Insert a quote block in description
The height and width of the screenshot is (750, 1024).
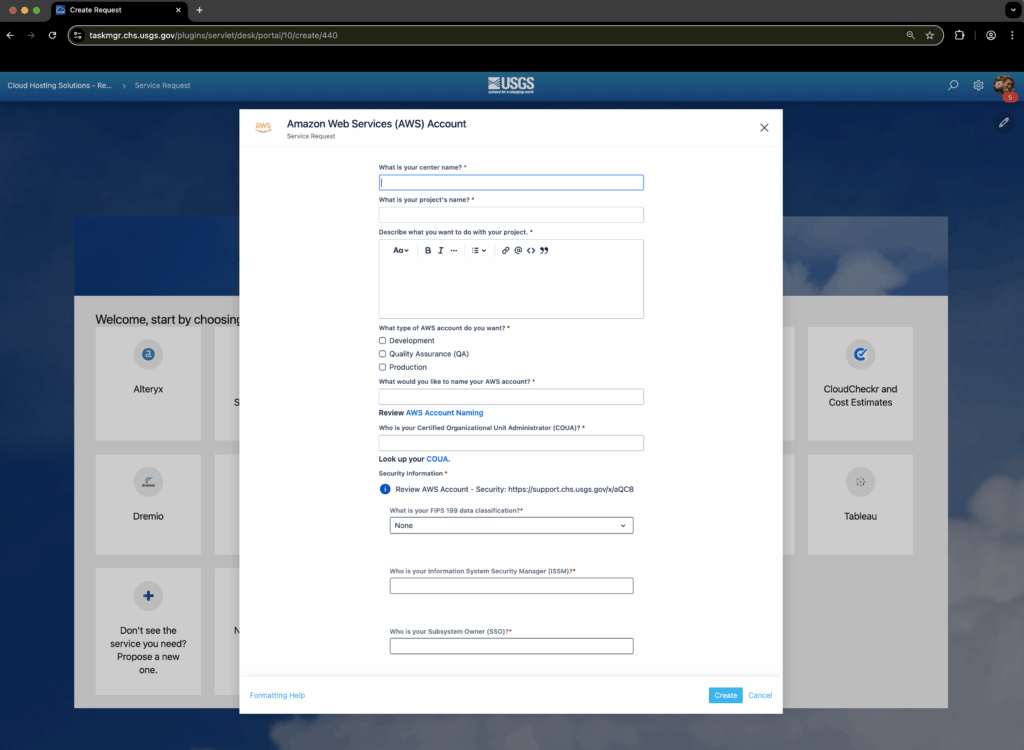click(544, 250)
